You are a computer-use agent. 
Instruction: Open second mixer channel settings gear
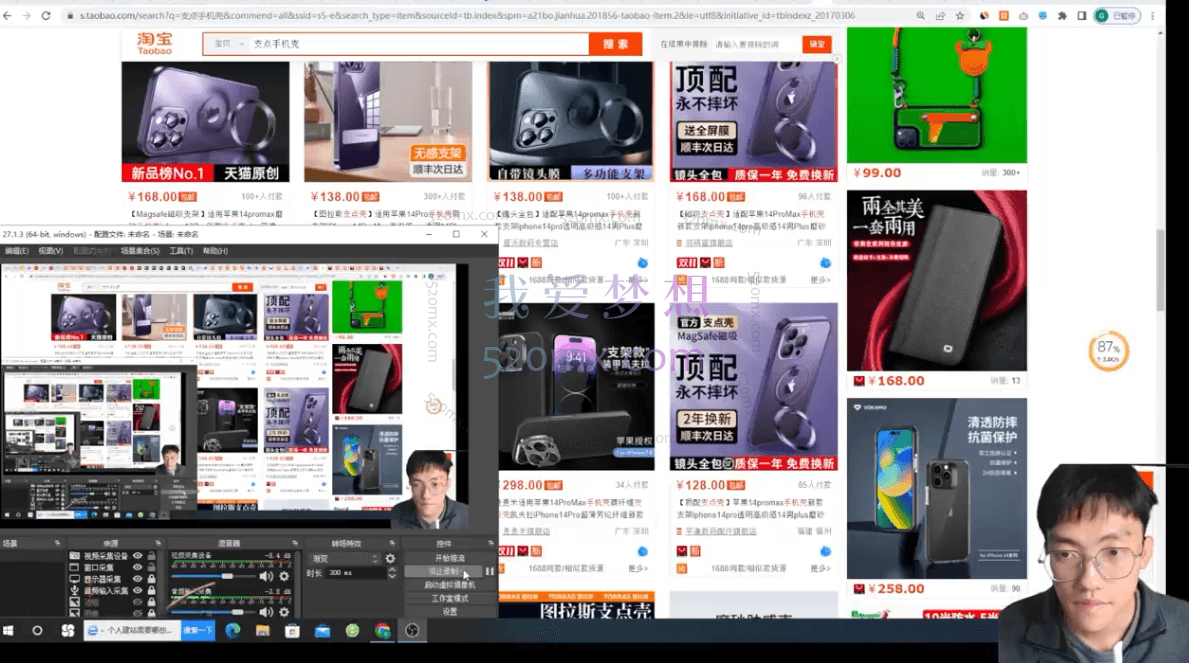click(284, 611)
